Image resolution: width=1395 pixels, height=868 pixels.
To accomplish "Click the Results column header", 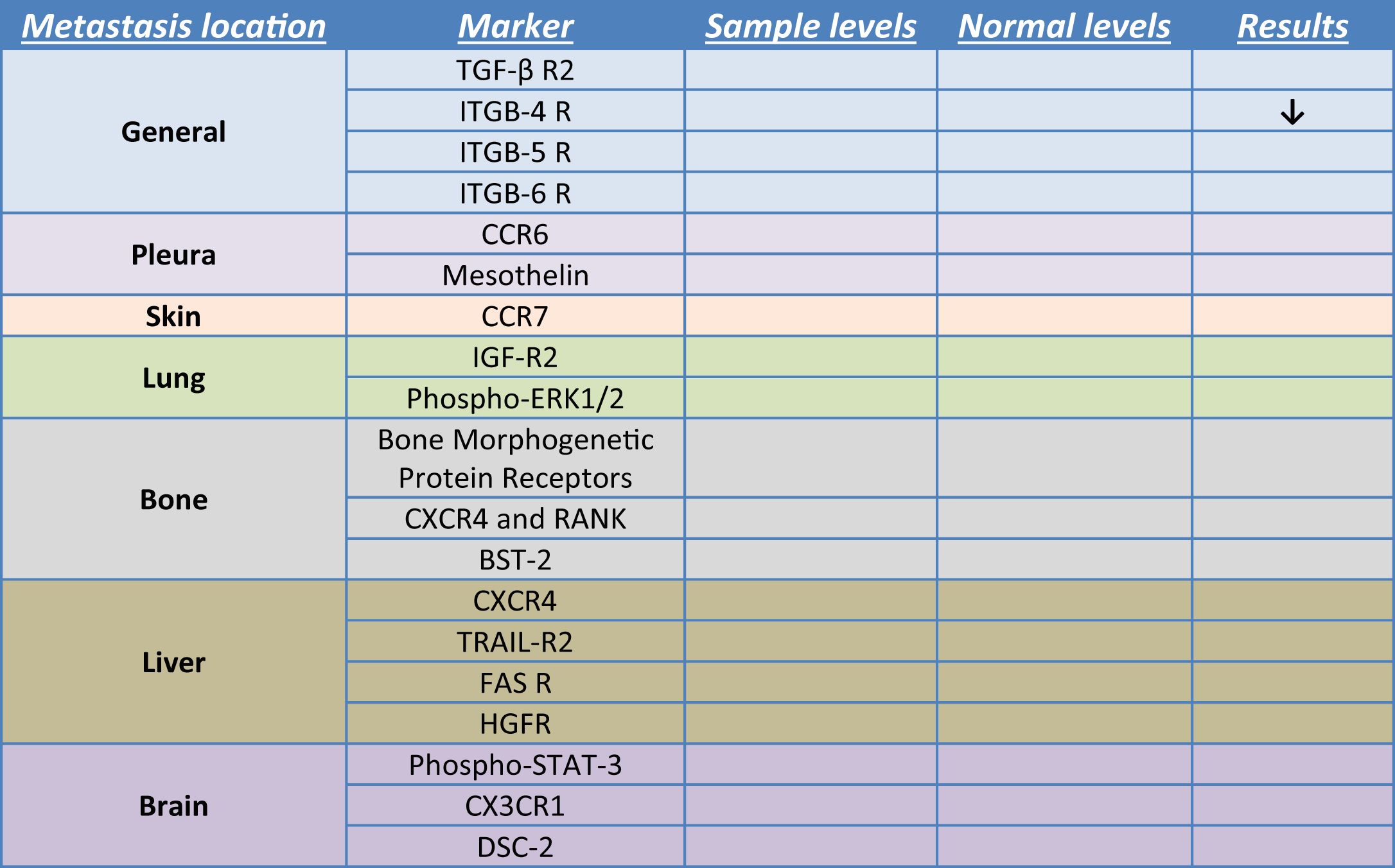I will click(1292, 26).
